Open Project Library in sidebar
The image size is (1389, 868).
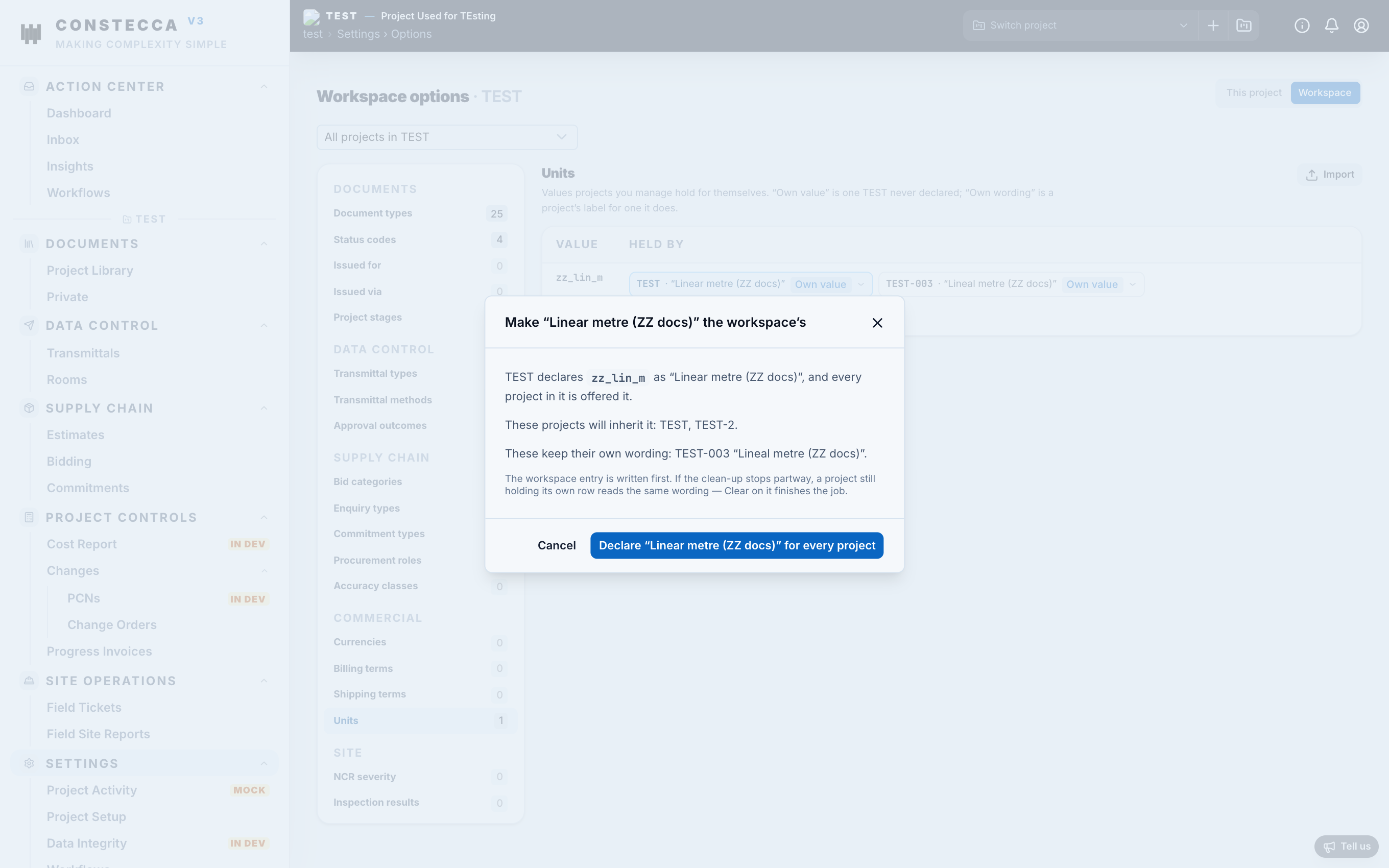[x=90, y=271]
